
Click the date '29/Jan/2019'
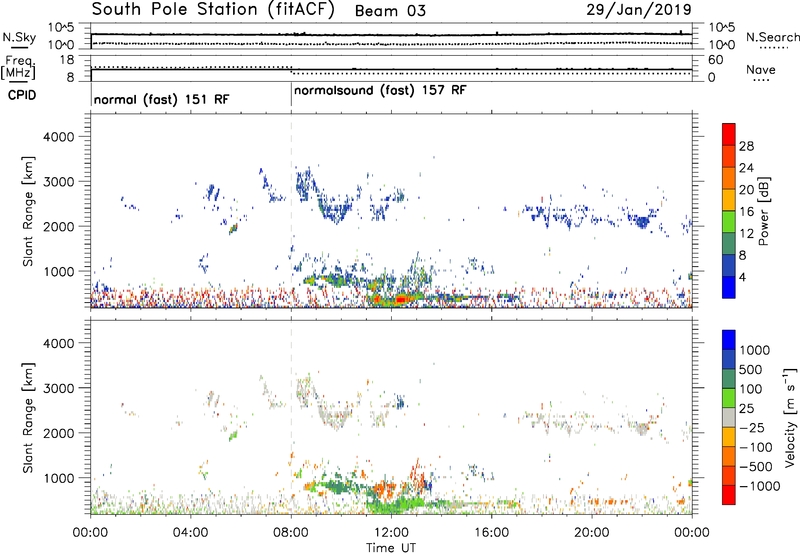click(x=639, y=10)
